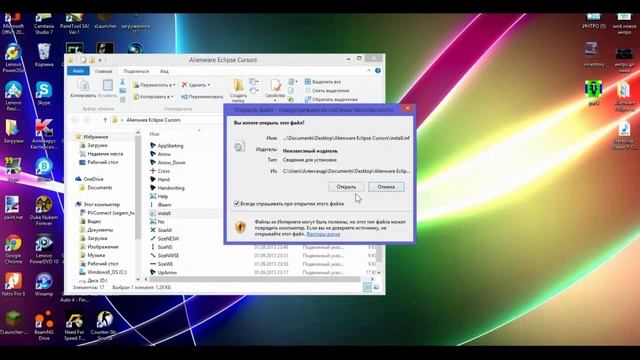Select Недавние места in navigation pane

[105, 154]
